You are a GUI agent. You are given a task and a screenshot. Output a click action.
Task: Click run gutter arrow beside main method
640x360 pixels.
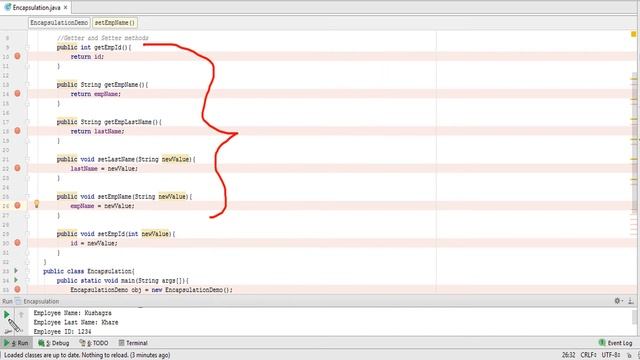pyautogui.click(x=16, y=280)
